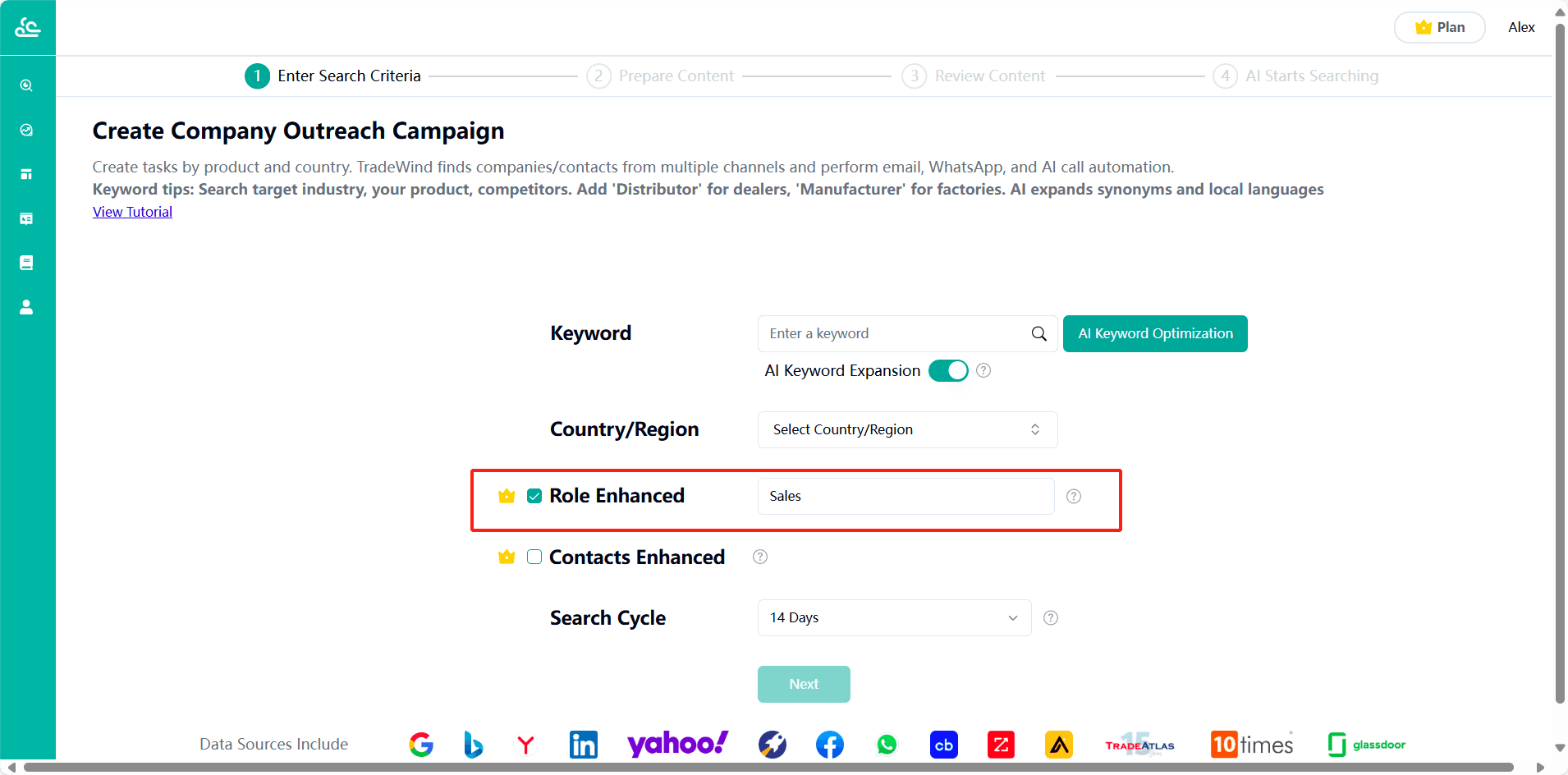The image size is (1568, 775).
Task: Select the Review Content step
Action: point(974,76)
